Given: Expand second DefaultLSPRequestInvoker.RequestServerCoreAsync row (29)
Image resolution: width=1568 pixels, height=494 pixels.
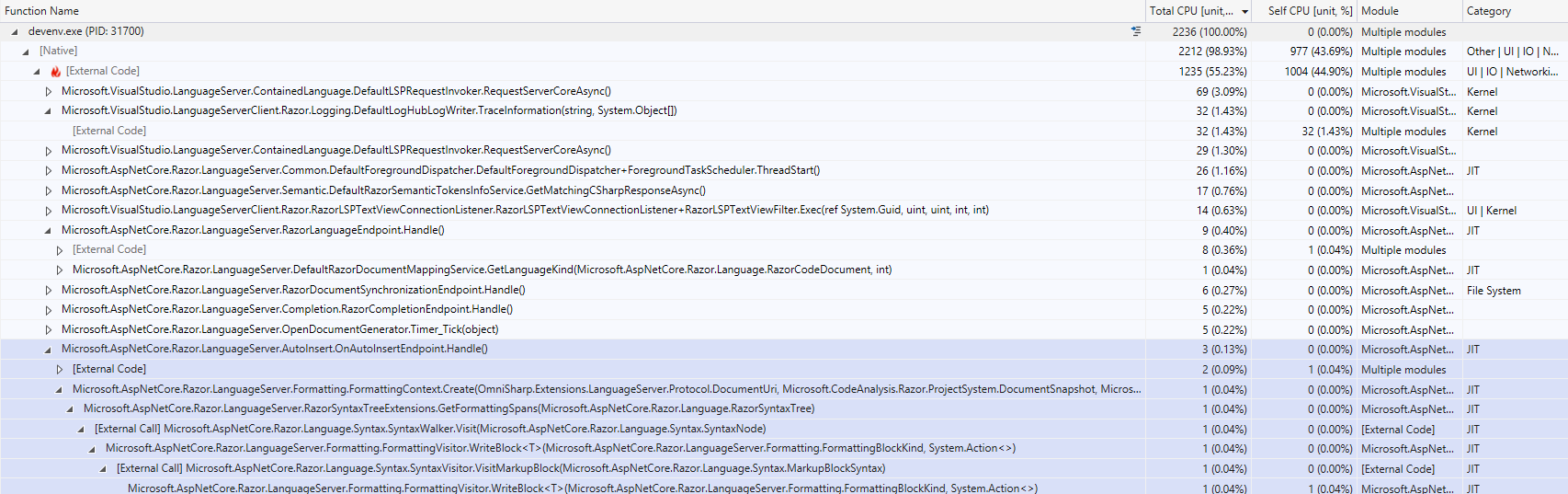Looking at the screenshot, I should pyautogui.click(x=48, y=150).
